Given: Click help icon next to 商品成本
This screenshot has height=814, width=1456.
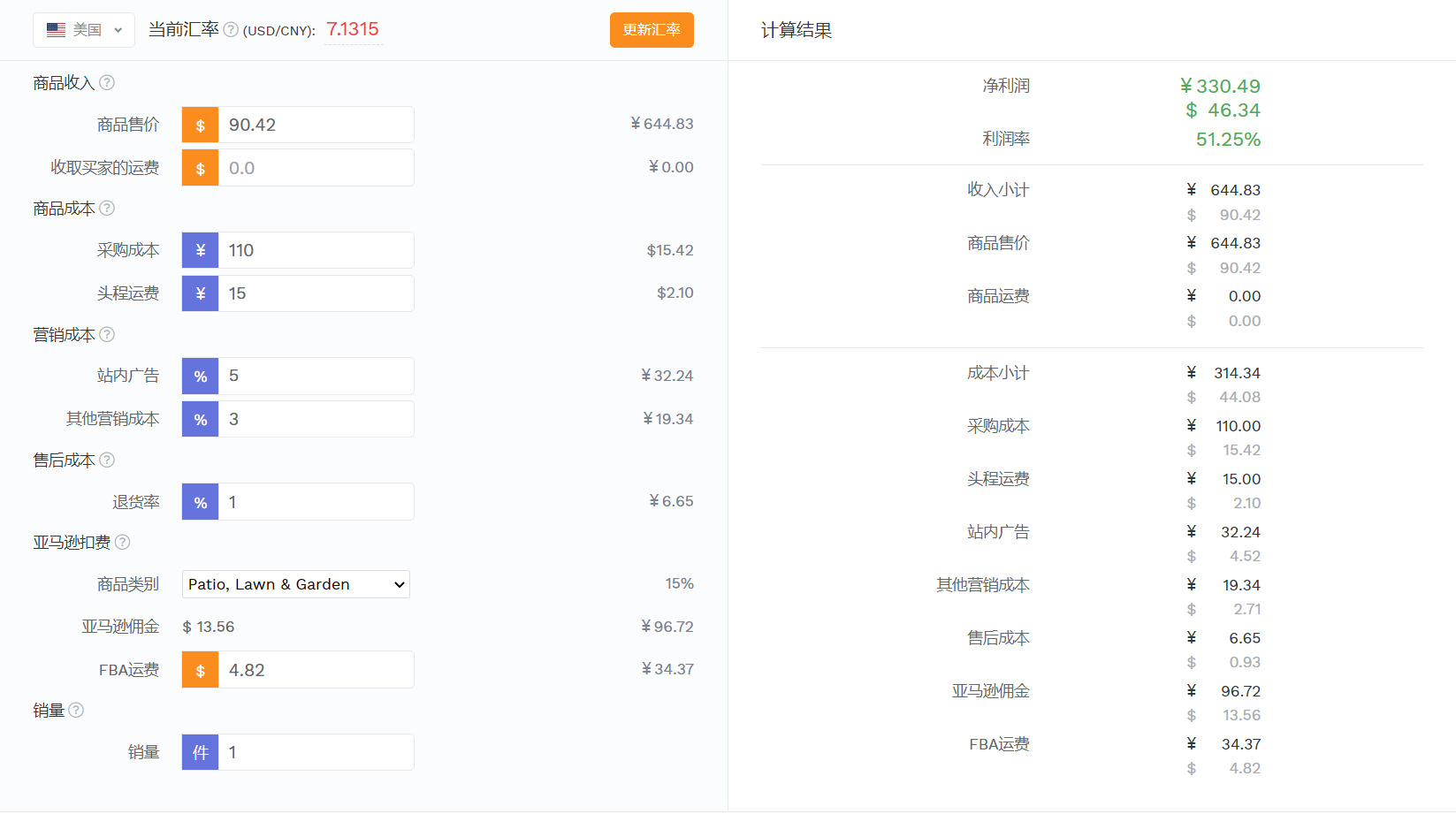Looking at the screenshot, I should pos(107,209).
